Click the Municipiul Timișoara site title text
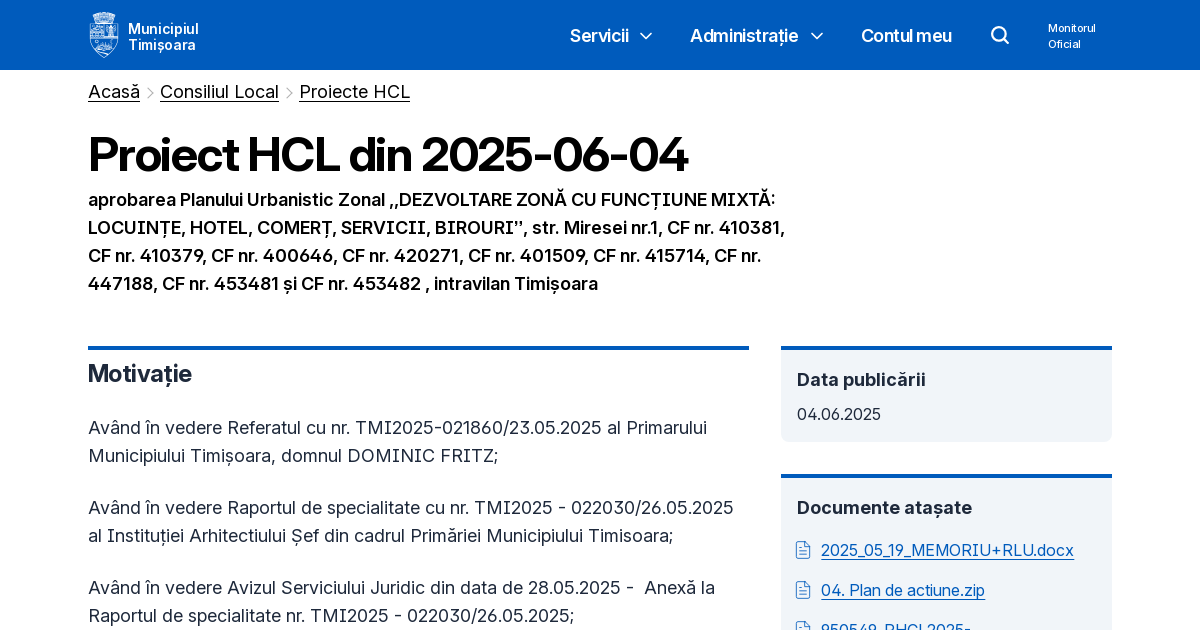The height and width of the screenshot is (630, 1200). click(162, 35)
